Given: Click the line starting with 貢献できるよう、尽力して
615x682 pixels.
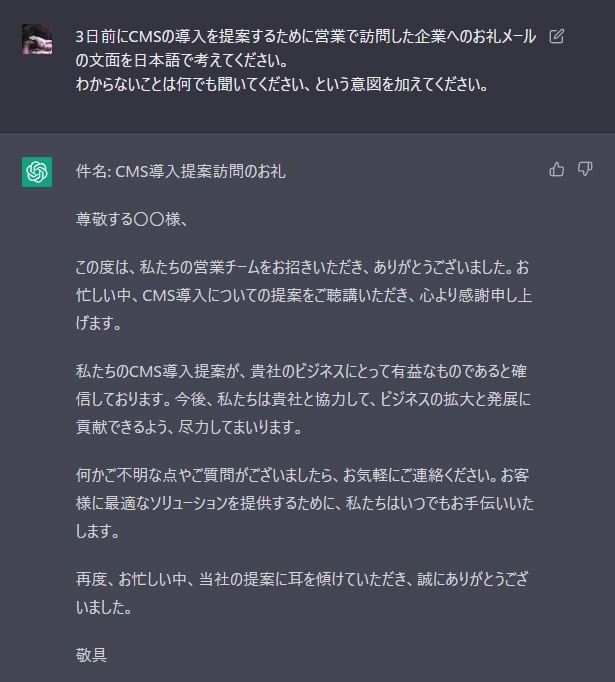Looking at the screenshot, I should [189, 427].
